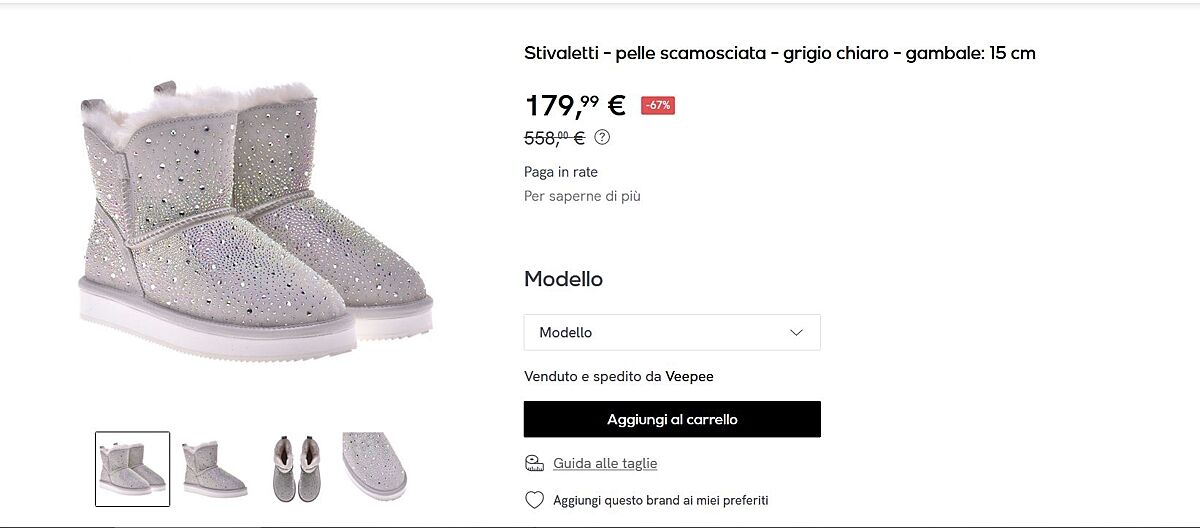Select the first boots pair thumbnail
The width and height of the screenshot is (1200, 528).
coord(132,468)
